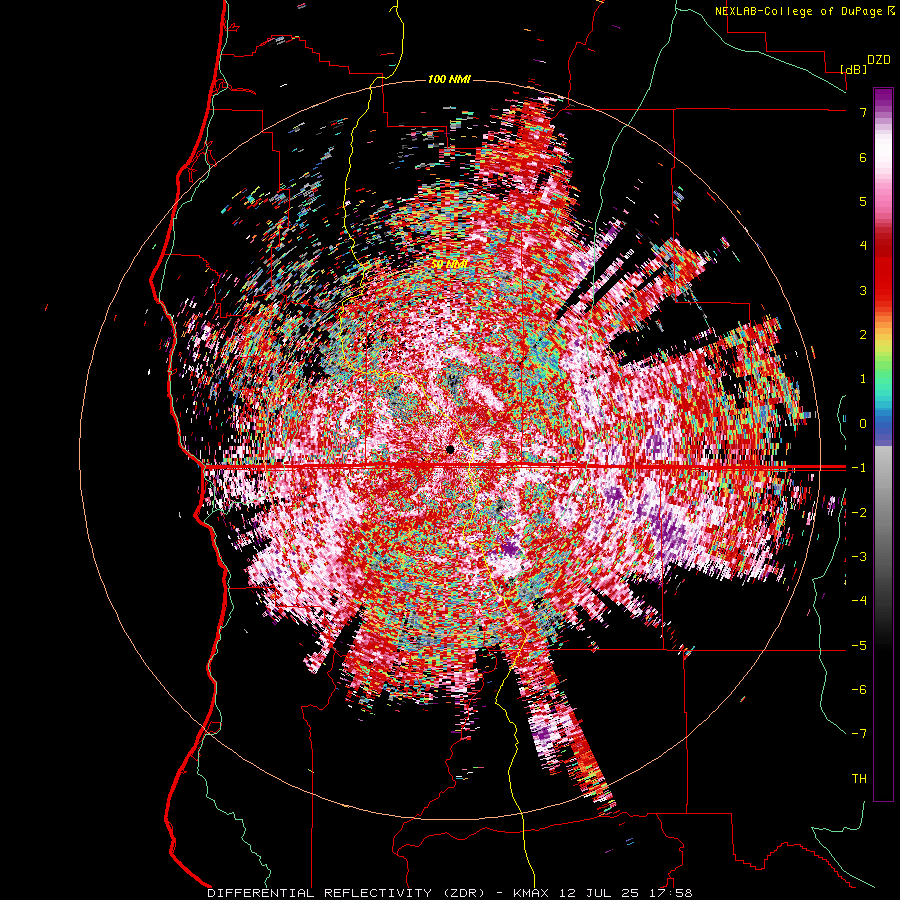This screenshot has width=900, height=900.
Task: Click the -1 scale label
Action: [x=859, y=468]
